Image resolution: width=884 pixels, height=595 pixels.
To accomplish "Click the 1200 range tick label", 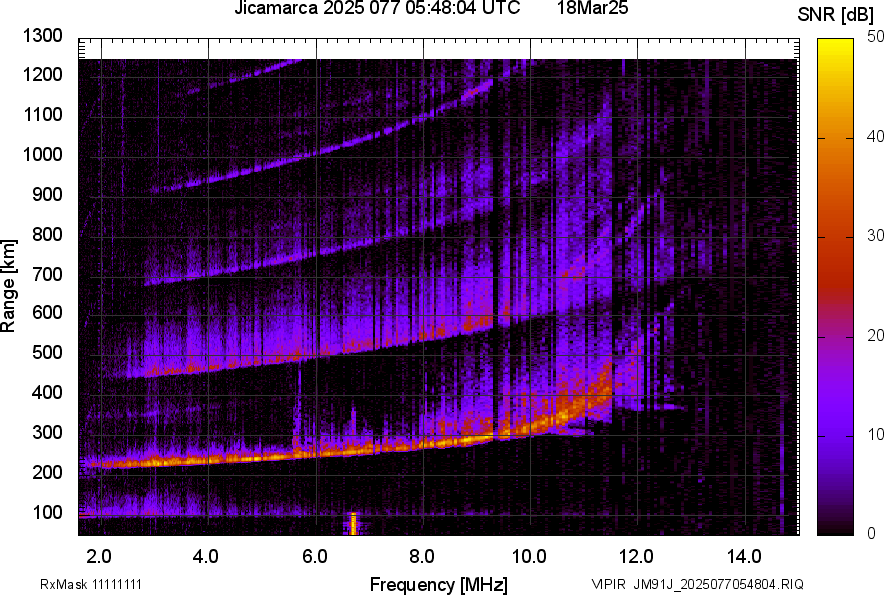I will (42, 74).
